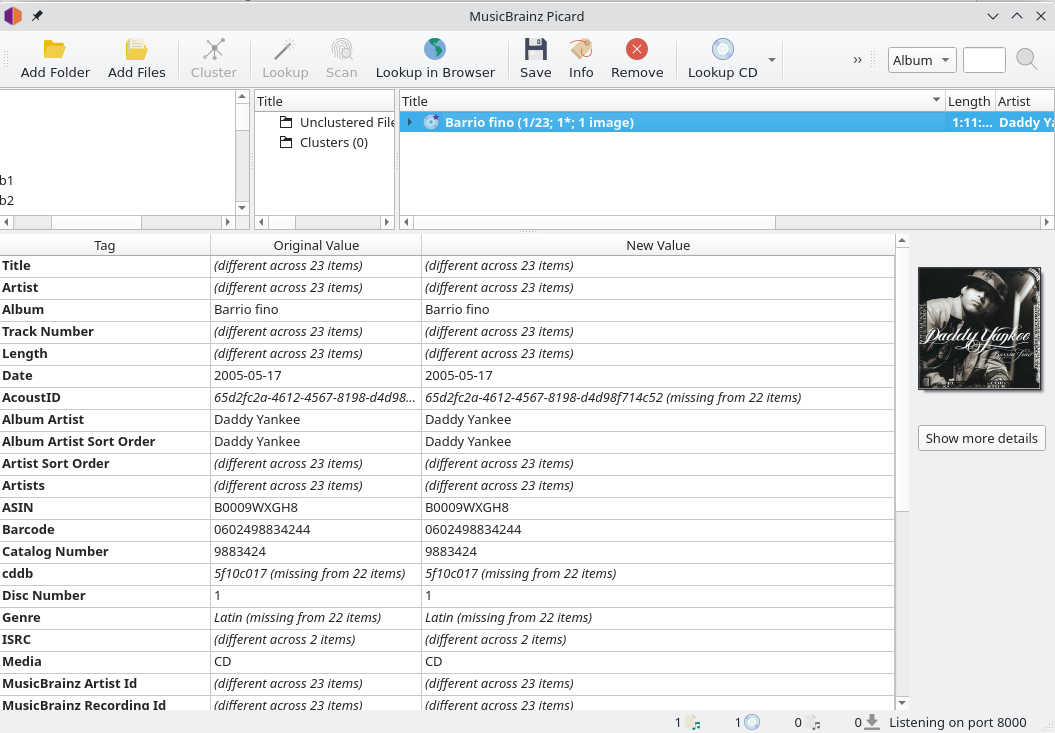Toggle the pin window icon in titlebar
Screen dimensions: 1055x733
coord(38,16)
